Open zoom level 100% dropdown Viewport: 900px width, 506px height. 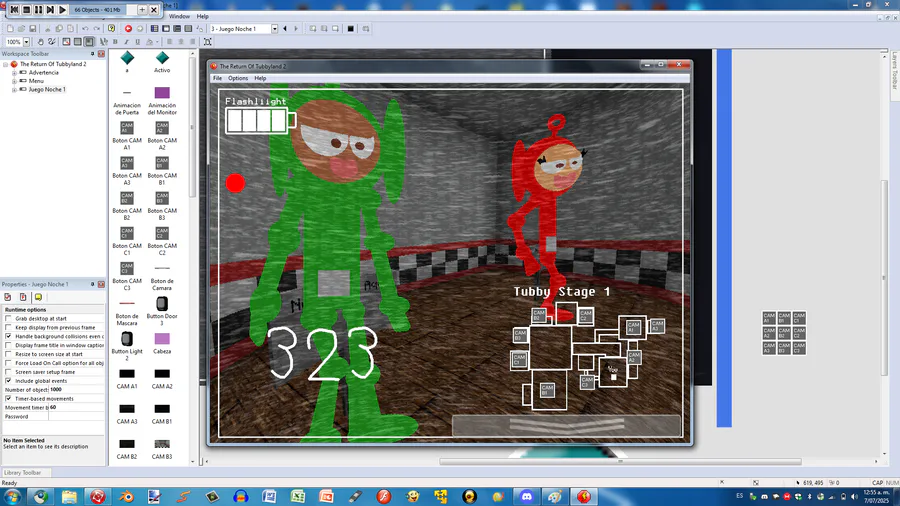[26, 42]
